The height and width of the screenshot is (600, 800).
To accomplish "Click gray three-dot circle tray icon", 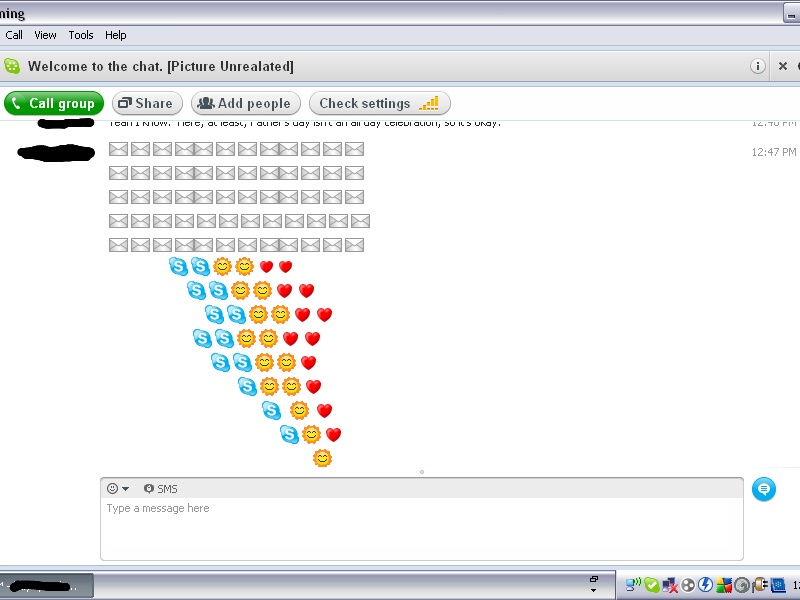I will coord(688,585).
